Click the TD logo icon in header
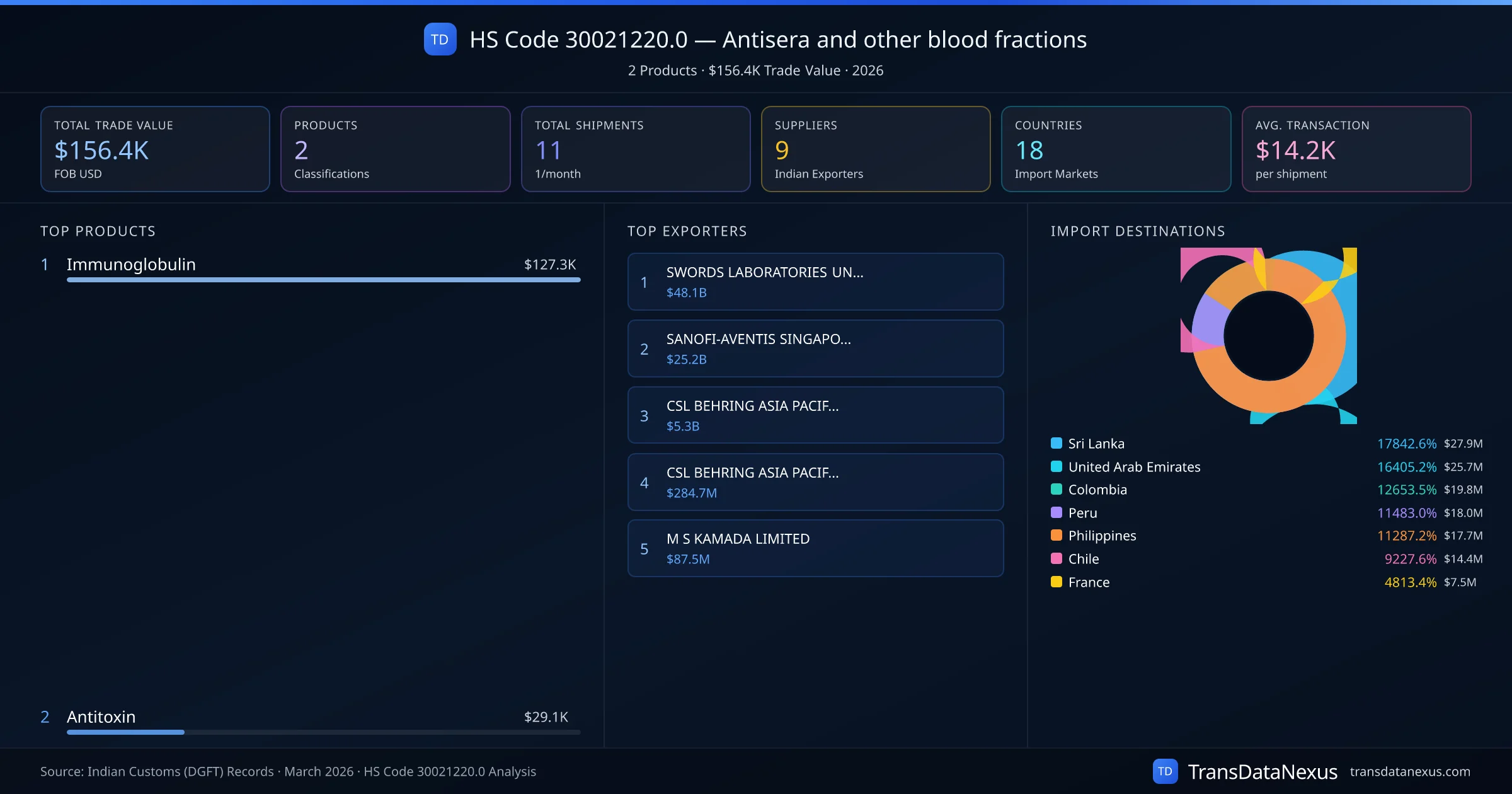Screen dimensions: 1512x794 click(x=440, y=39)
